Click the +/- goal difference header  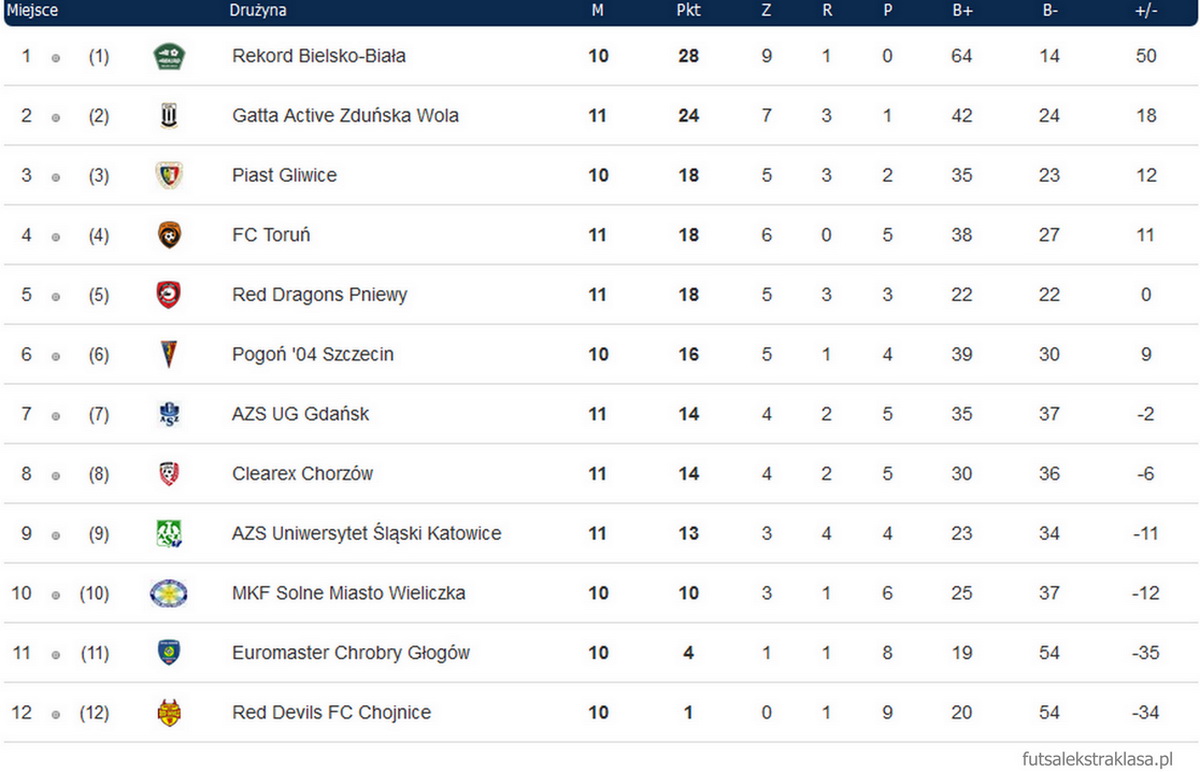(1146, 11)
